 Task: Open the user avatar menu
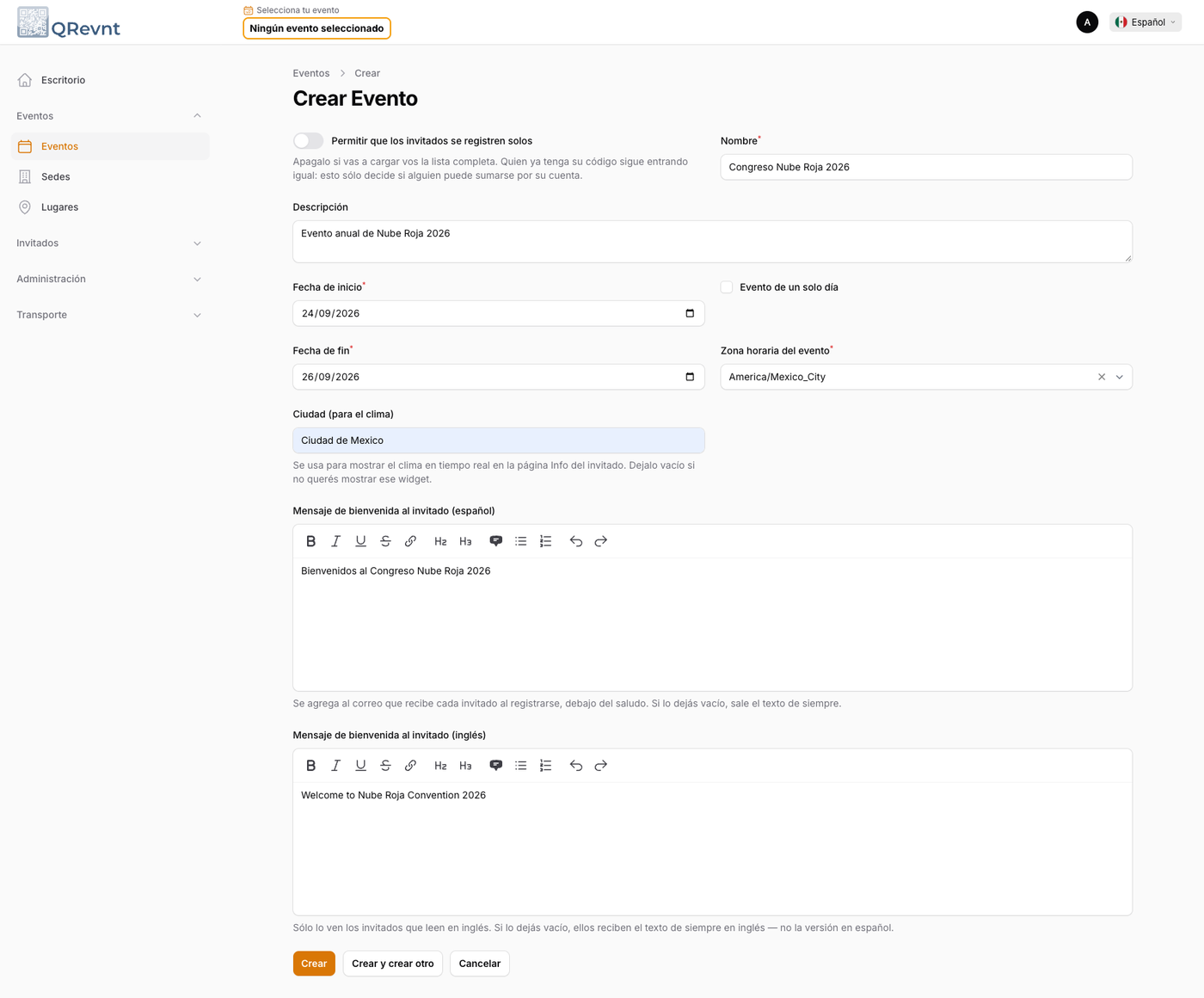[1087, 22]
